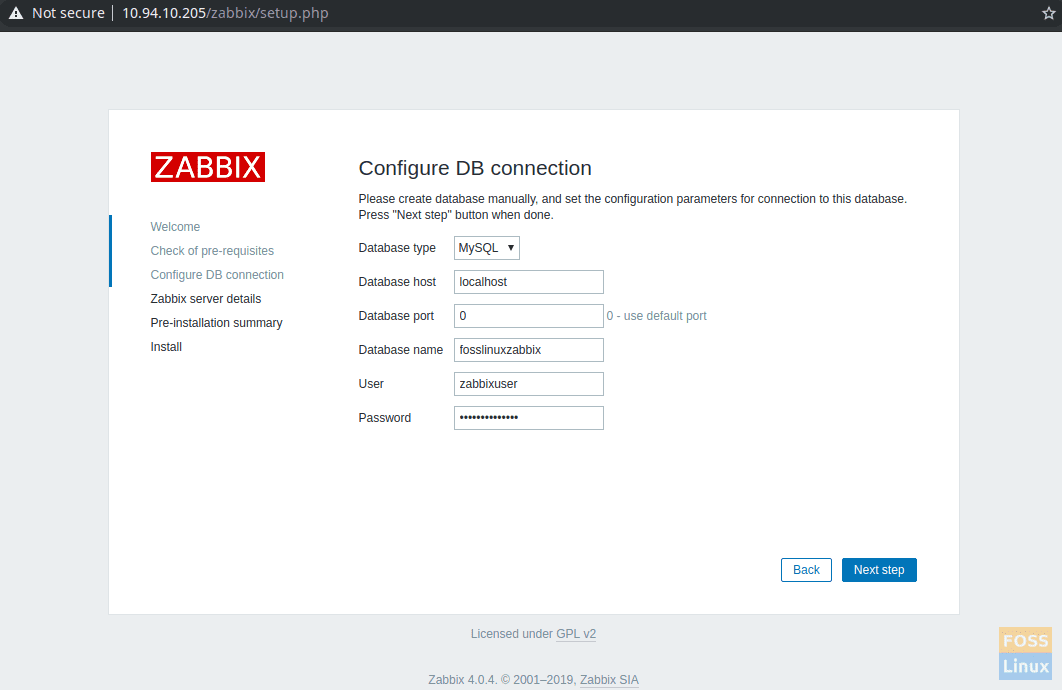Click the User input field
1062x690 pixels.
pyautogui.click(x=528, y=384)
